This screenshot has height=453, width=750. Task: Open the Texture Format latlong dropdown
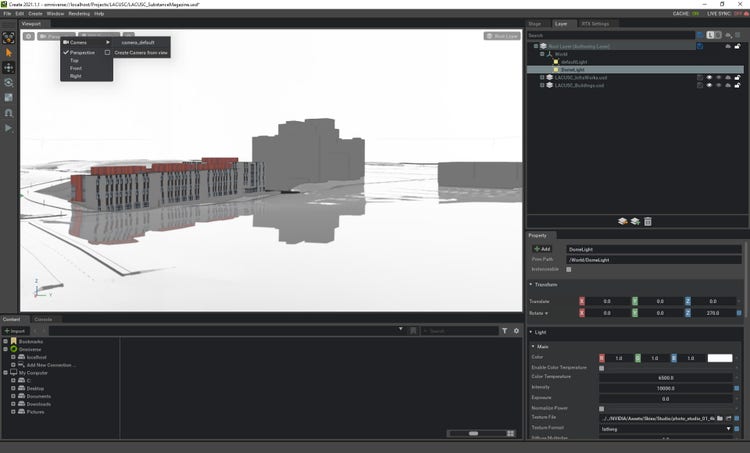click(666, 429)
